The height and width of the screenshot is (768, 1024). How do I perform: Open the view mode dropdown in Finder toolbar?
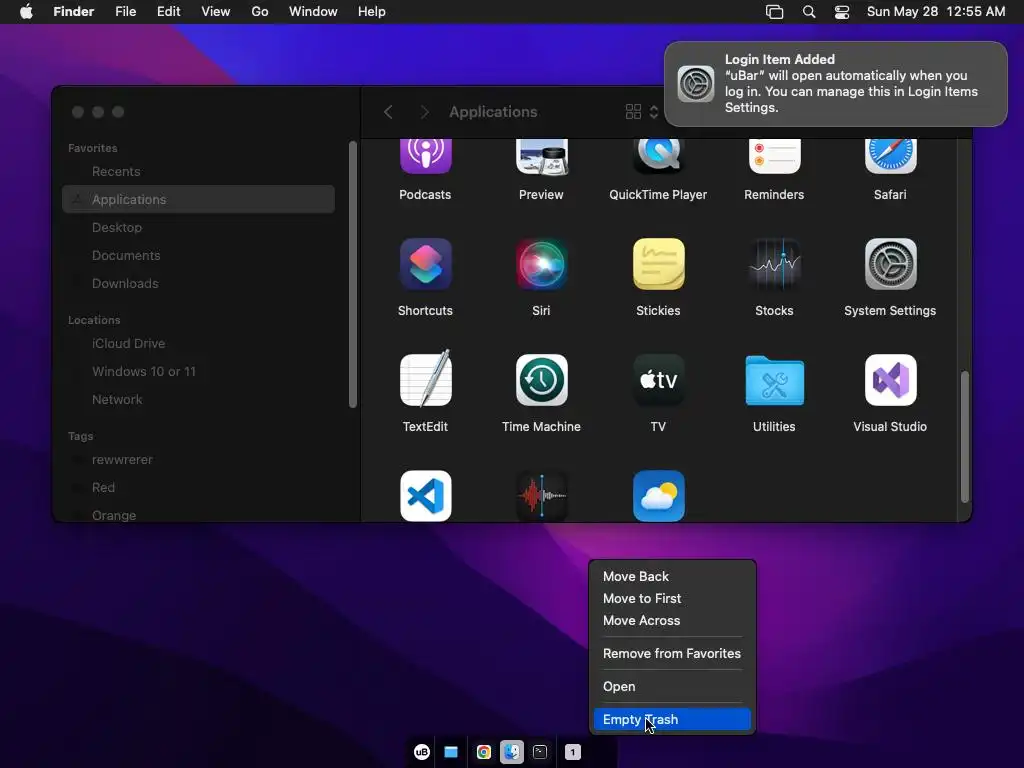pyautogui.click(x=642, y=112)
